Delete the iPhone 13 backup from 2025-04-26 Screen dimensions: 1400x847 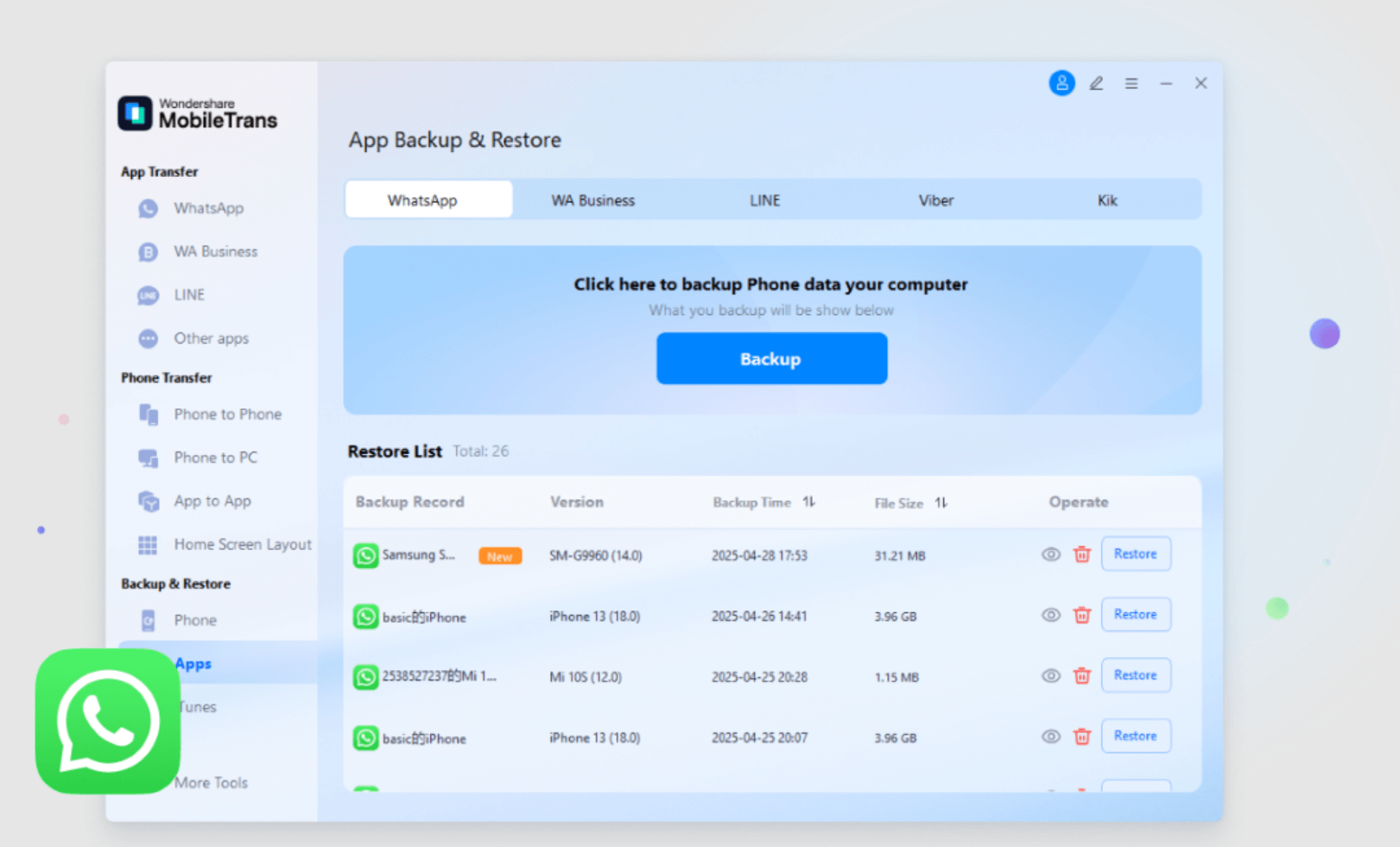[x=1082, y=615]
